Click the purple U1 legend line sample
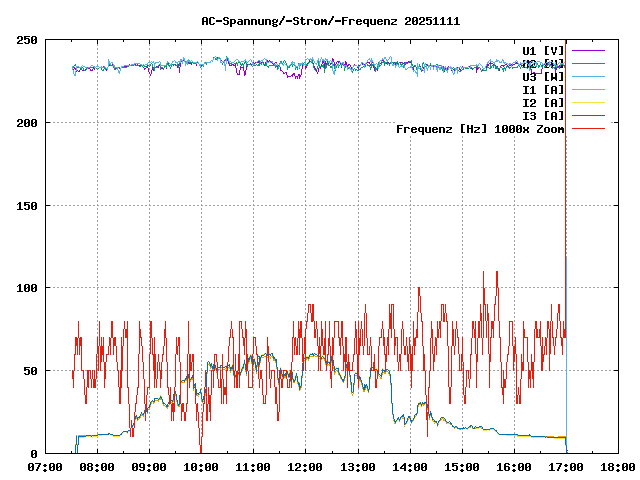The image size is (640, 480). [588, 50]
